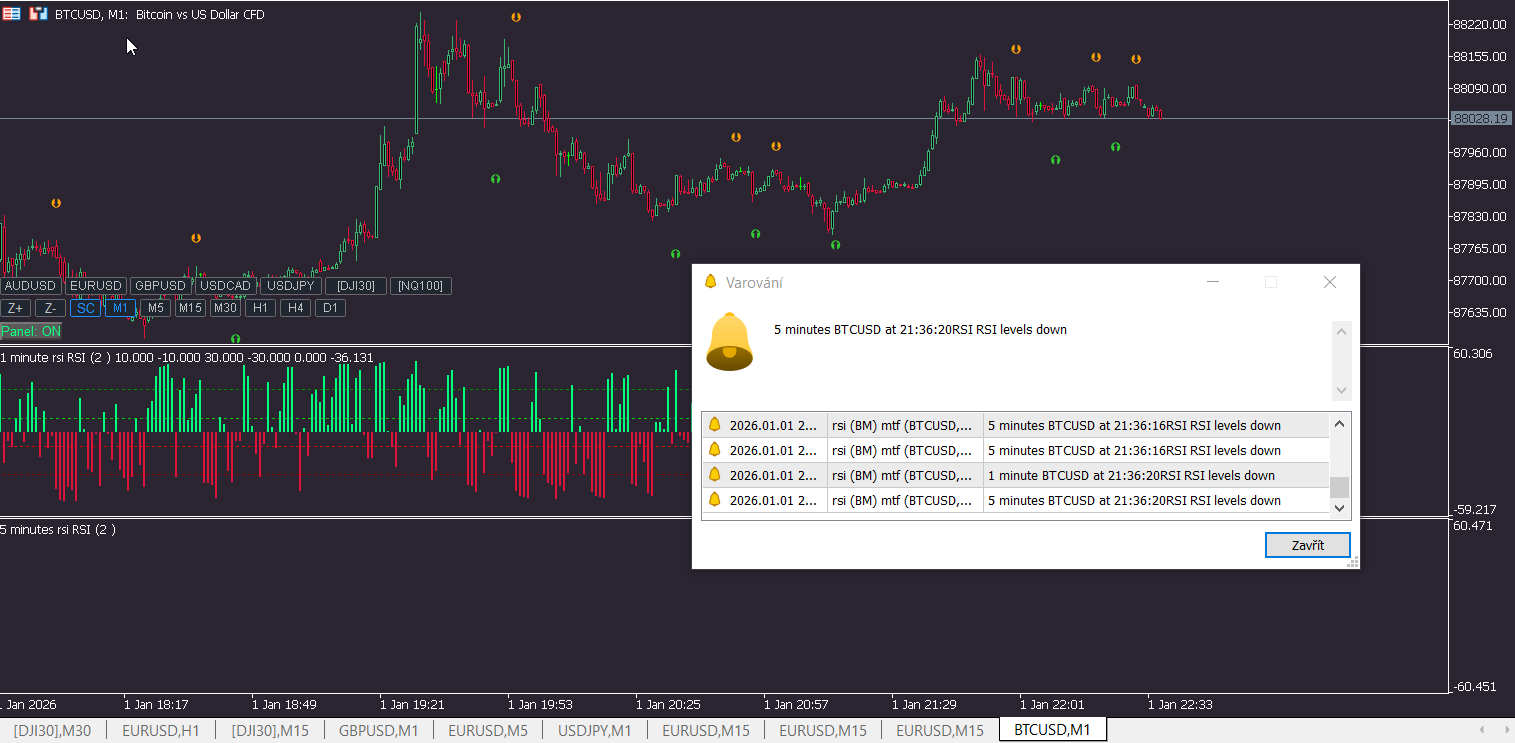Activate the M1 timeframe toggle
The height and width of the screenshot is (743, 1515).
click(121, 308)
